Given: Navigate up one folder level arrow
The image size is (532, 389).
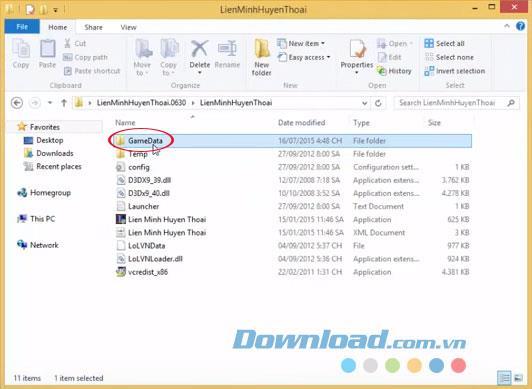Looking at the screenshot, I should point(64,103).
